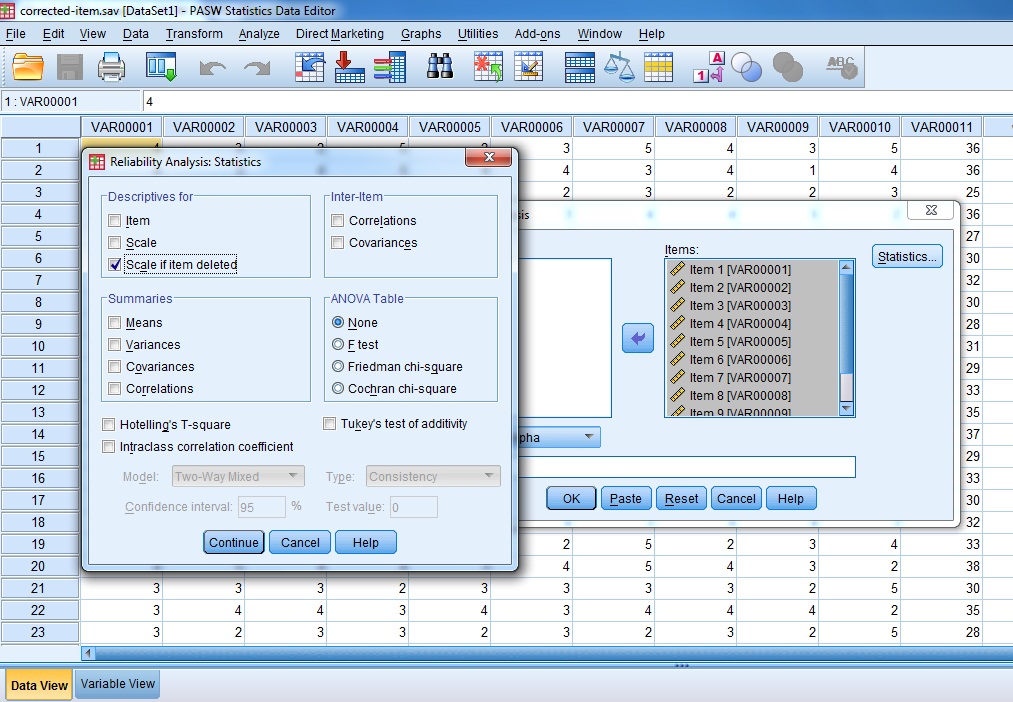Screen dimensions: 1013x702
Task: Switch to the Variable View tab
Action: point(117,684)
